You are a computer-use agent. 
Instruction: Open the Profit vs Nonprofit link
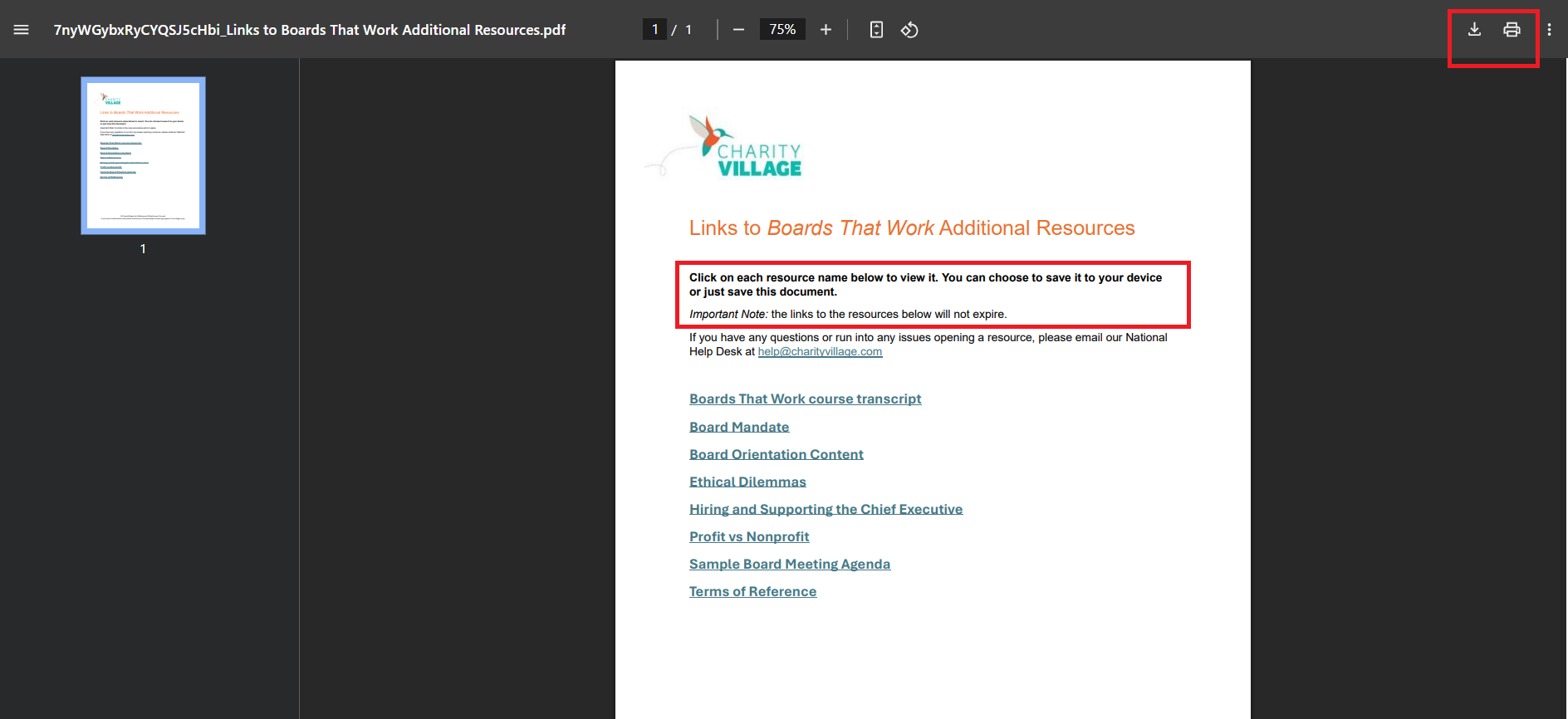(749, 536)
